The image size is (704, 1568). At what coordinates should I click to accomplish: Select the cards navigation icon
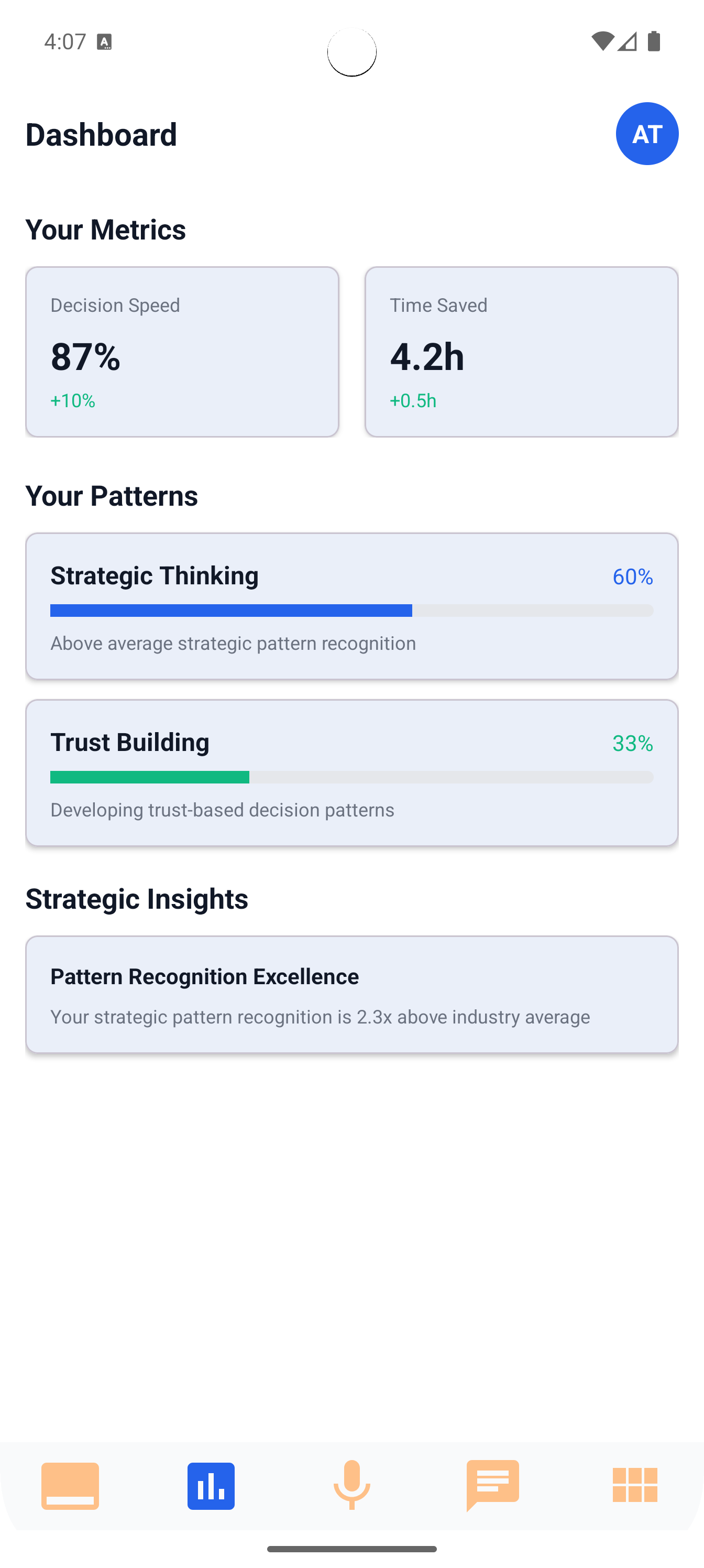[70, 1484]
